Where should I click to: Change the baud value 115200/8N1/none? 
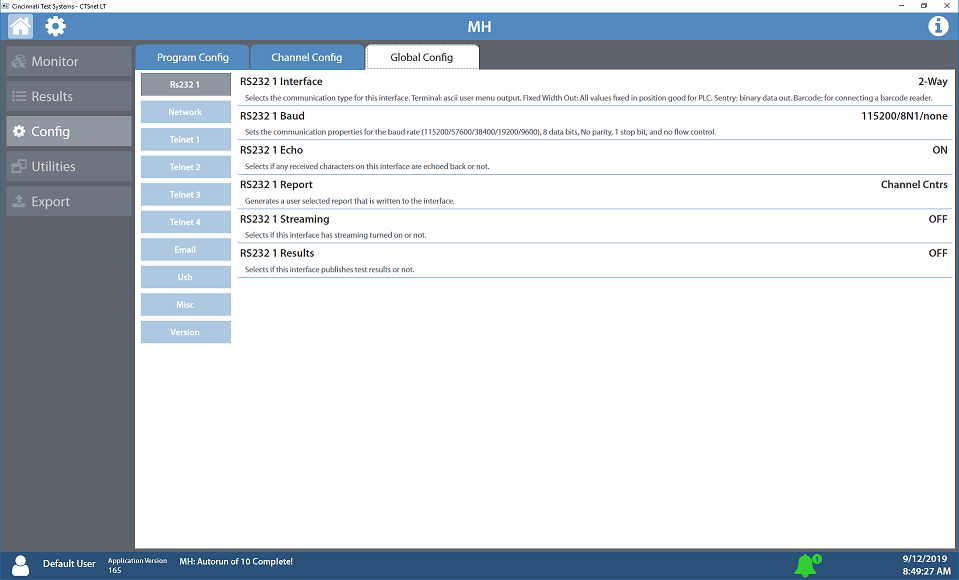tap(904, 116)
